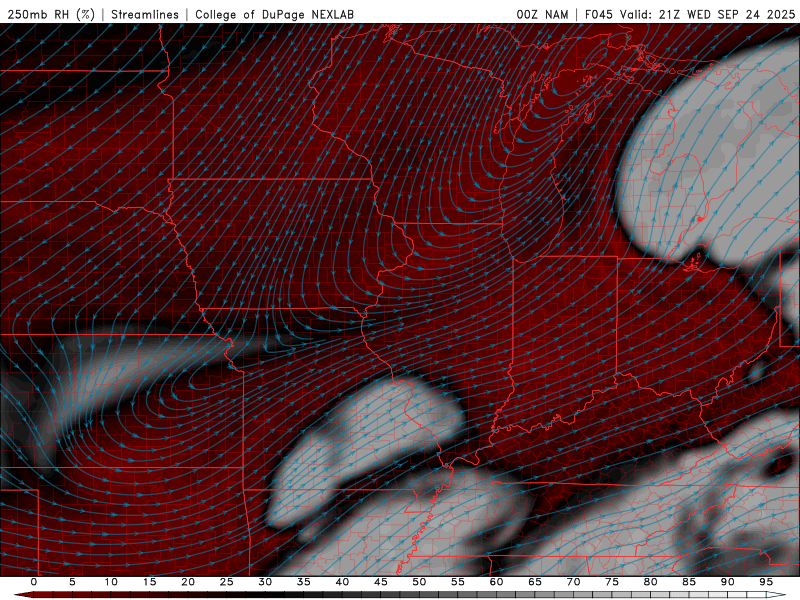800x600 pixels.
Task: Click the "250mb RH (%)" title text
Action: [51, 14]
